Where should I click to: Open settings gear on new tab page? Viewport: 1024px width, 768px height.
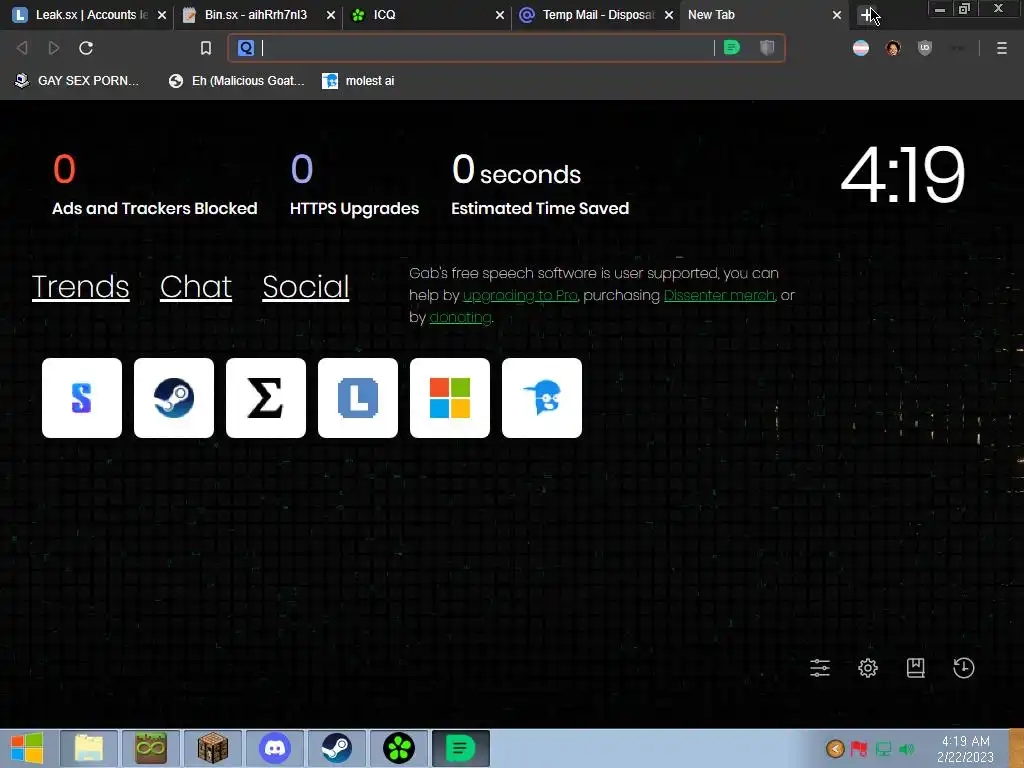click(868, 667)
